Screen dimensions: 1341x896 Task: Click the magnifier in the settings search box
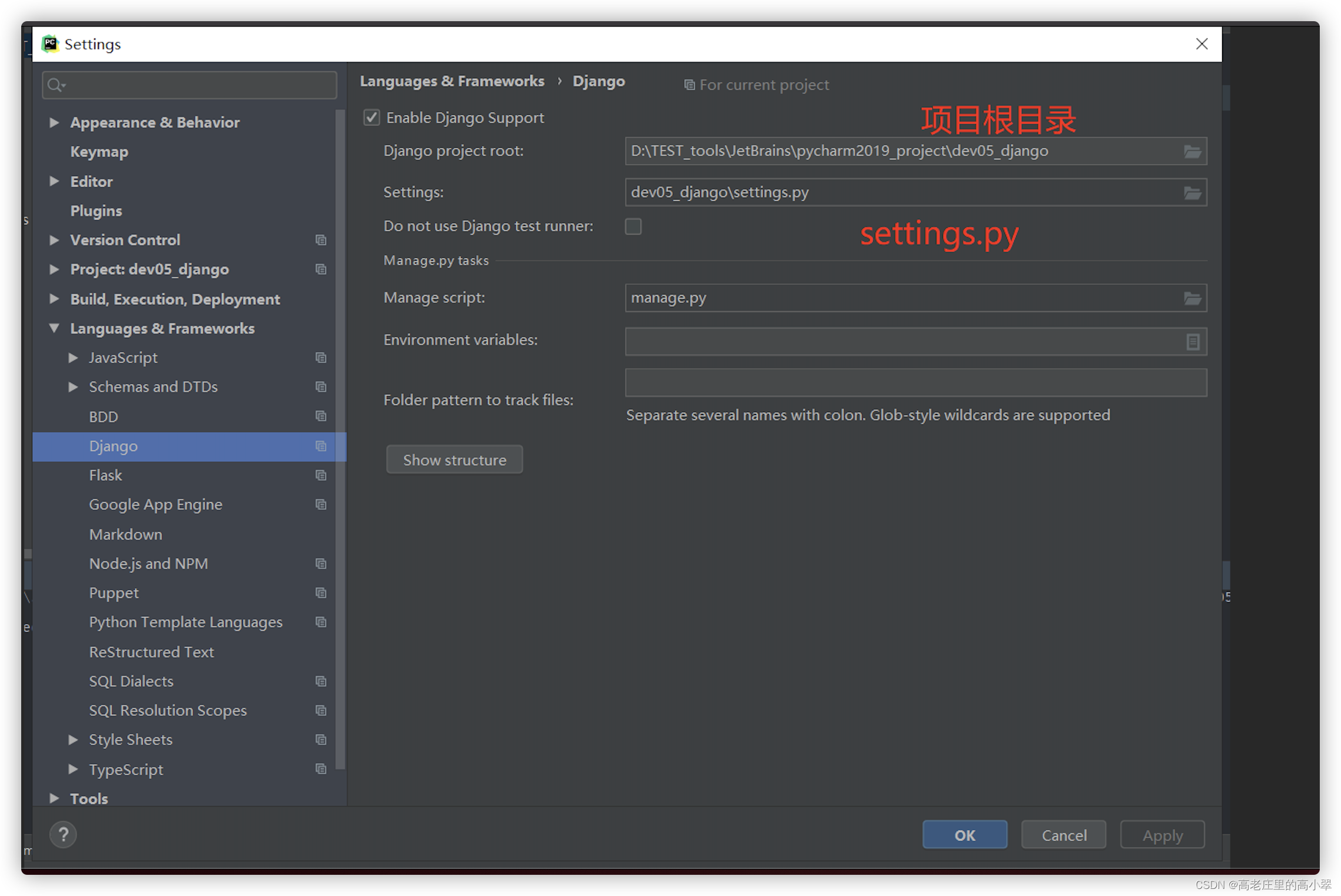56,85
